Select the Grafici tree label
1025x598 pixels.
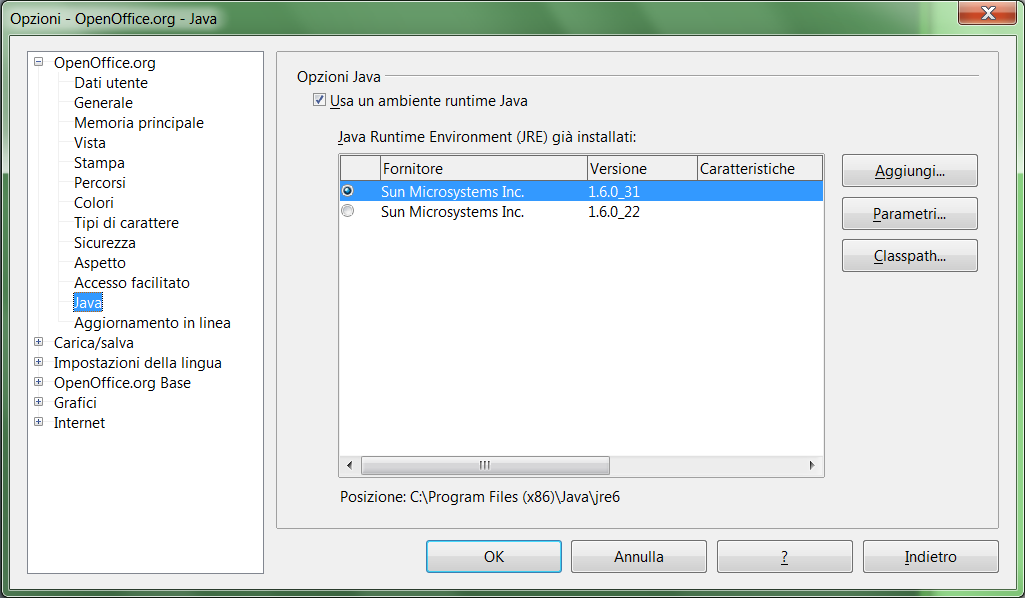tap(75, 403)
